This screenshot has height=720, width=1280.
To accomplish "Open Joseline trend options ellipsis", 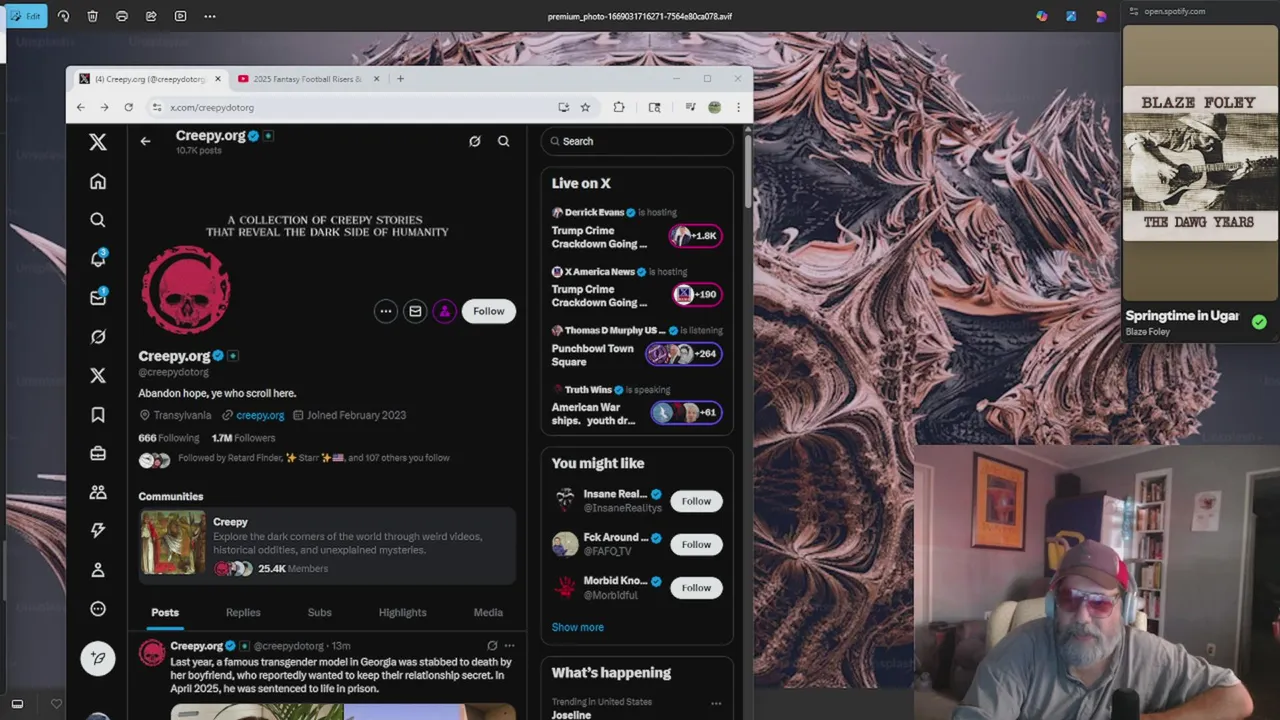I will tap(716, 703).
